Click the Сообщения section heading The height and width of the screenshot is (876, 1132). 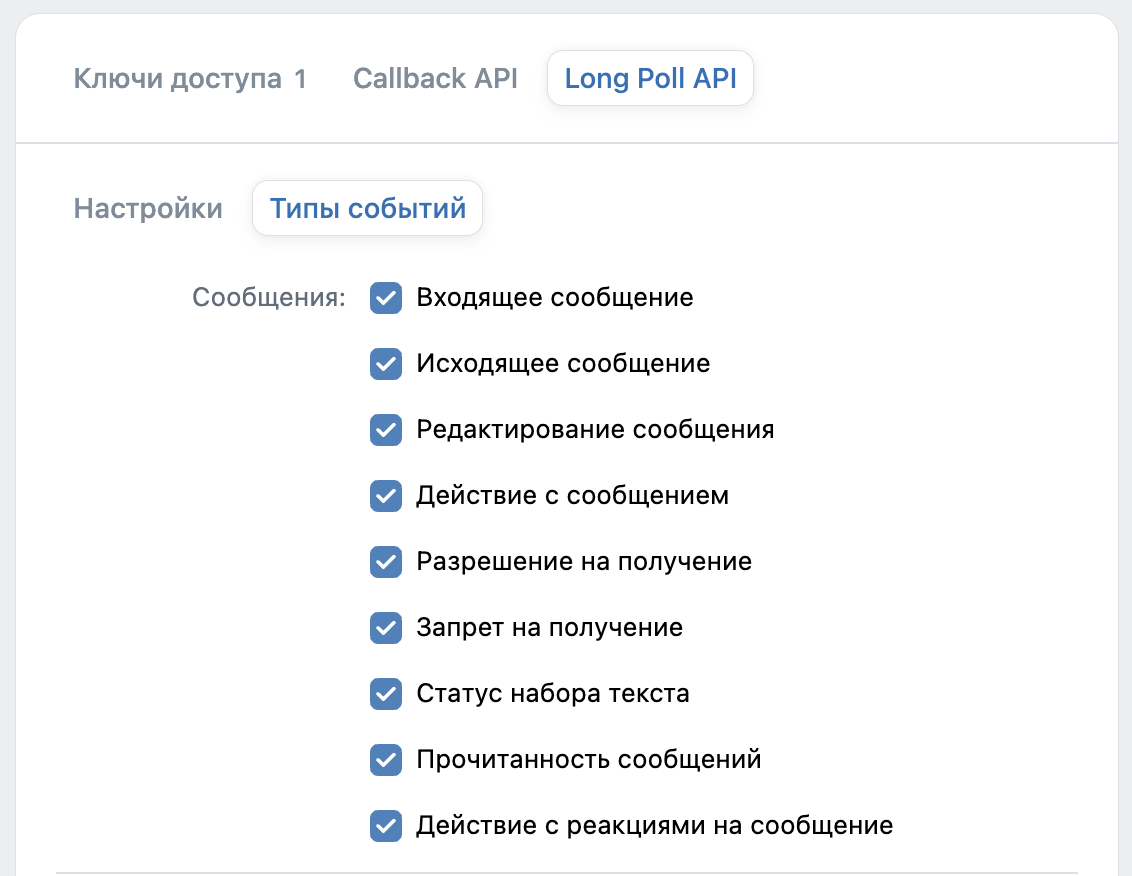pyautogui.click(x=268, y=298)
